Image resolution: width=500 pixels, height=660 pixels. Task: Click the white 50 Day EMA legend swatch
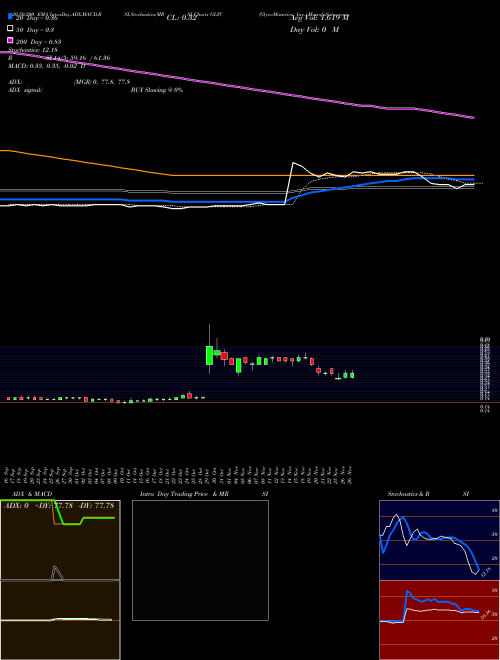pyautogui.click(x=10, y=29)
